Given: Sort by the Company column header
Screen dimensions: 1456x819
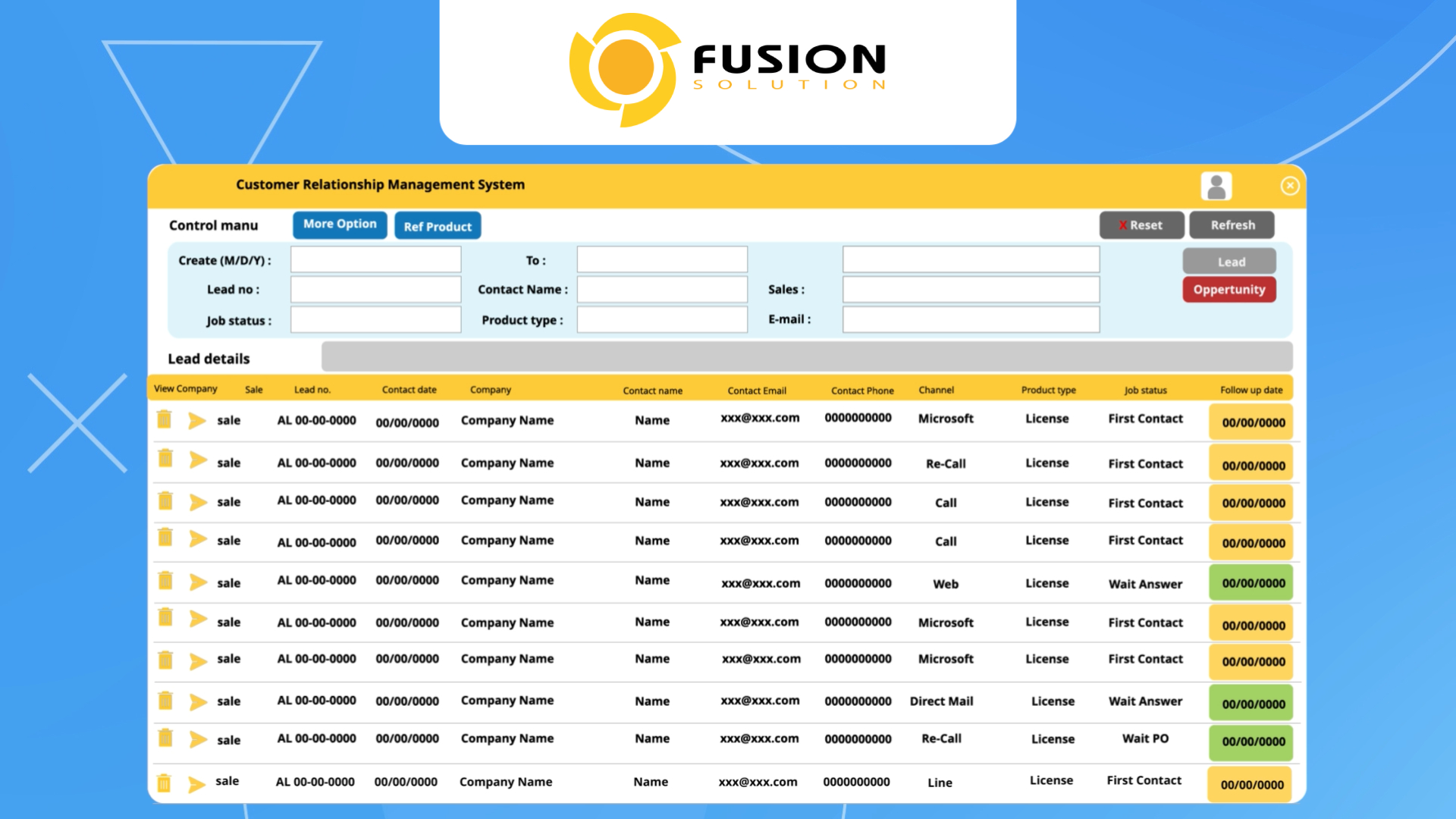Looking at the screenshot, I should point(490,390).
